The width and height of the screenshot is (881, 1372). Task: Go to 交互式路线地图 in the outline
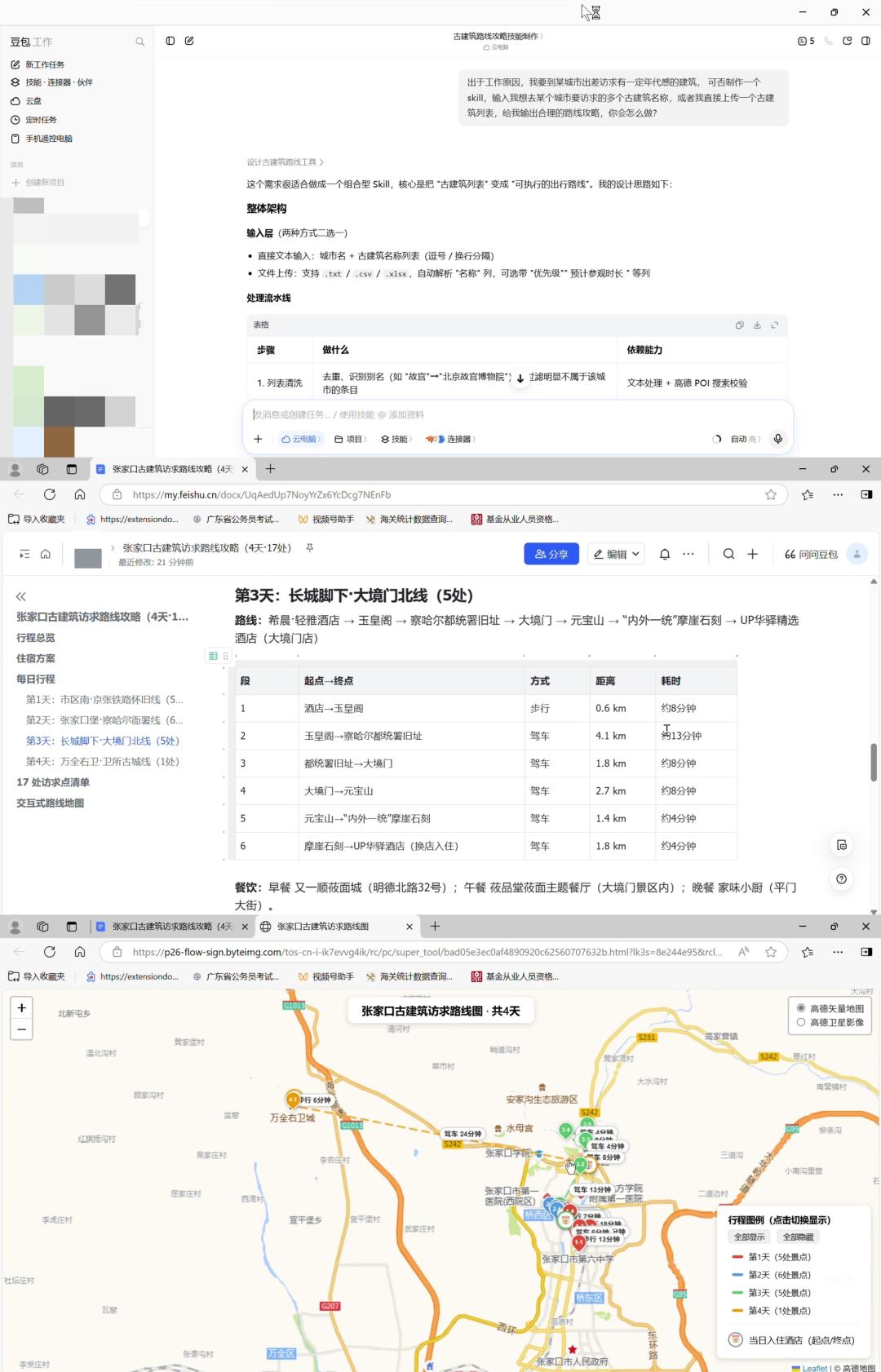click(x=51, y=803)
